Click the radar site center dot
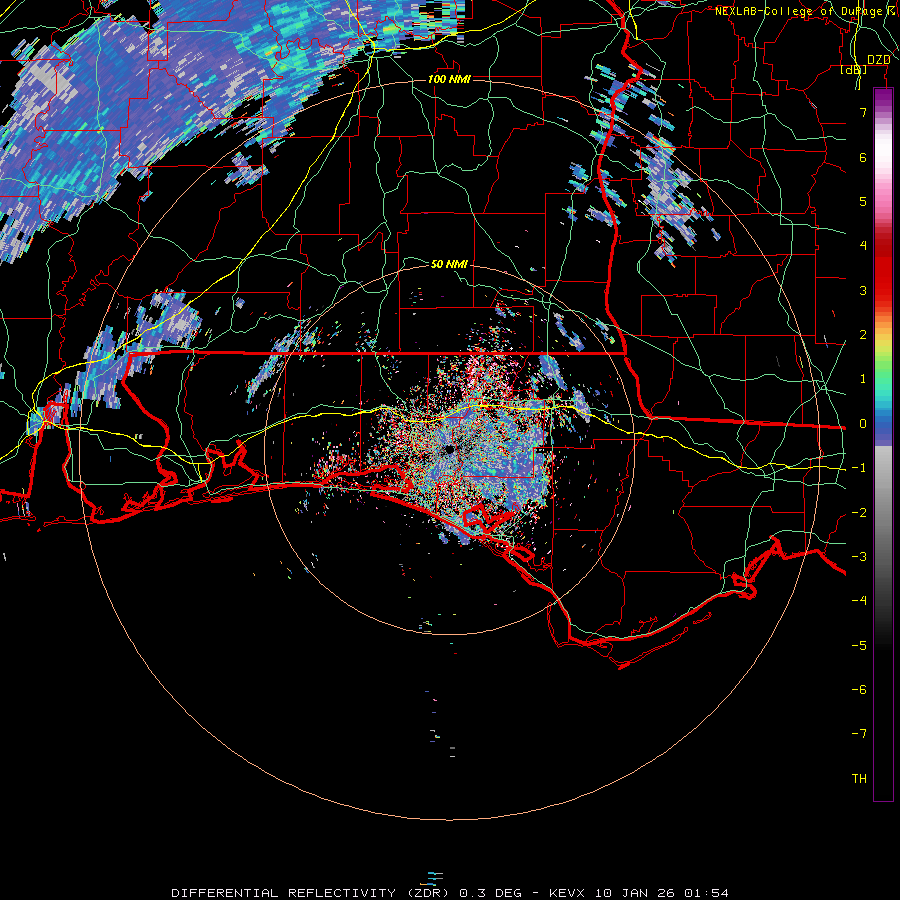This screenshot has width=900, height=900. click(x=449, y=449)
